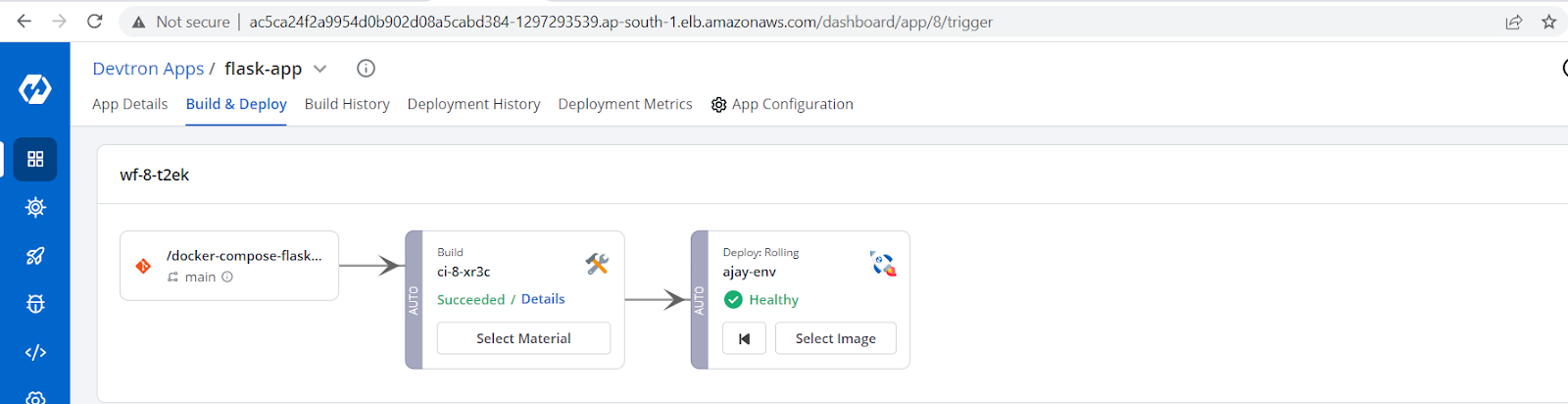Open the security bug icon in sidebar
The height and width of the screenshot is (404, 1568).
[x=35, y=304]
